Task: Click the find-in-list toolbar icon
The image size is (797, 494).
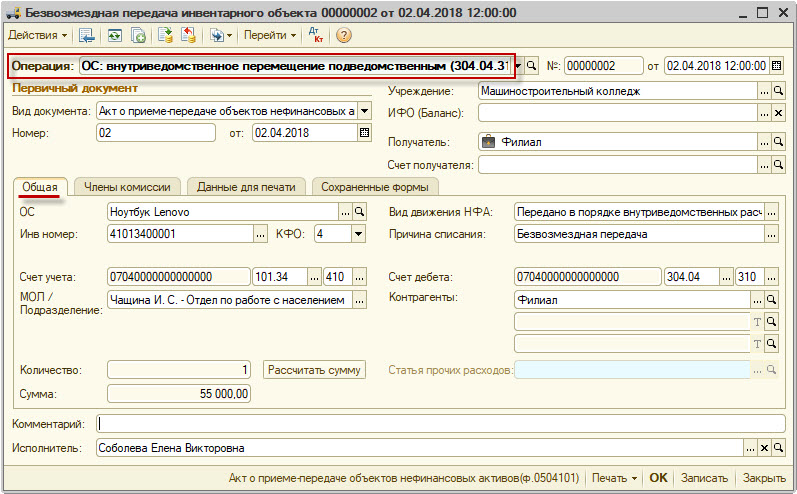Action: (87, 35)
